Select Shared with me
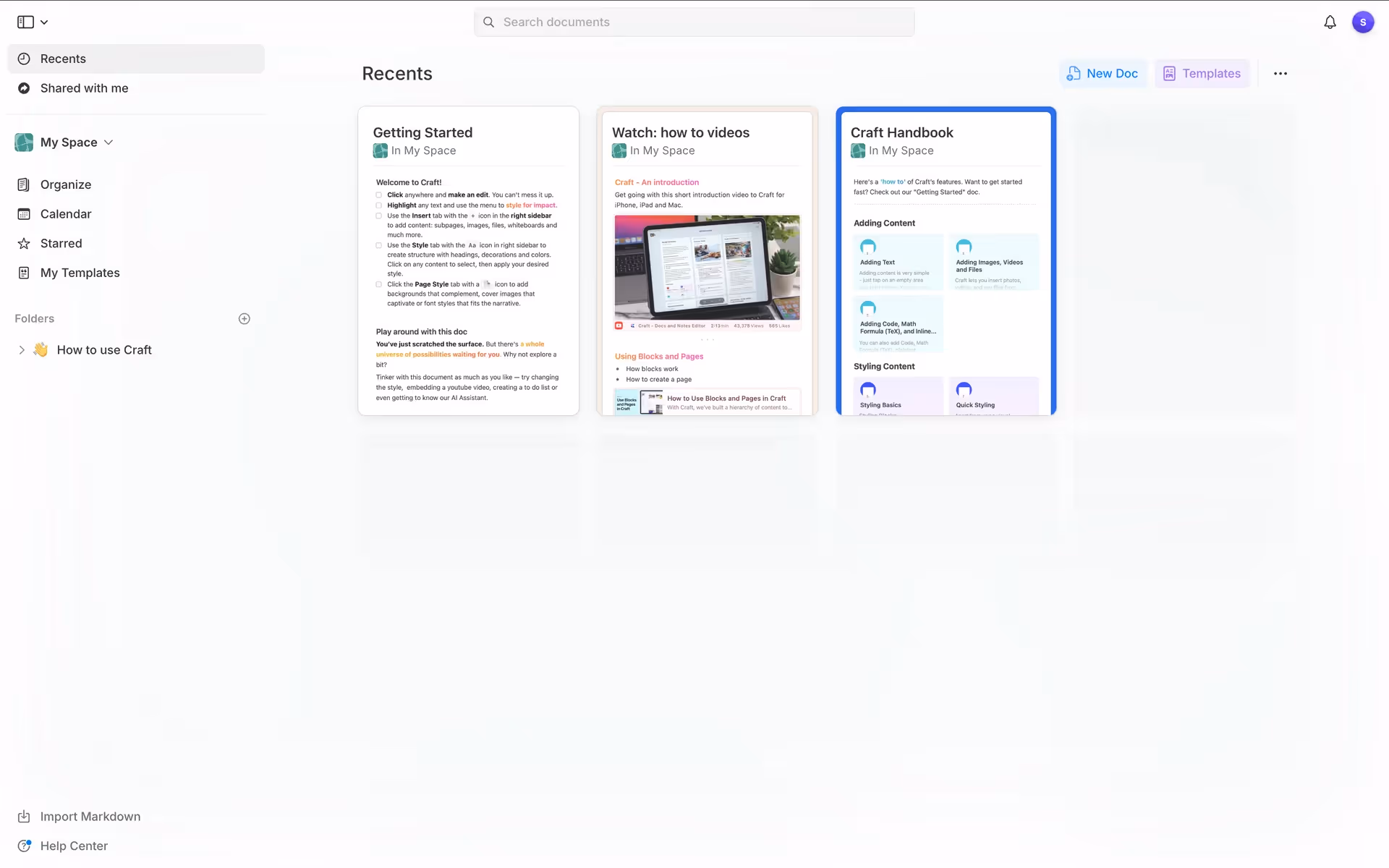1389x868 pixels. tap(84, 88)
